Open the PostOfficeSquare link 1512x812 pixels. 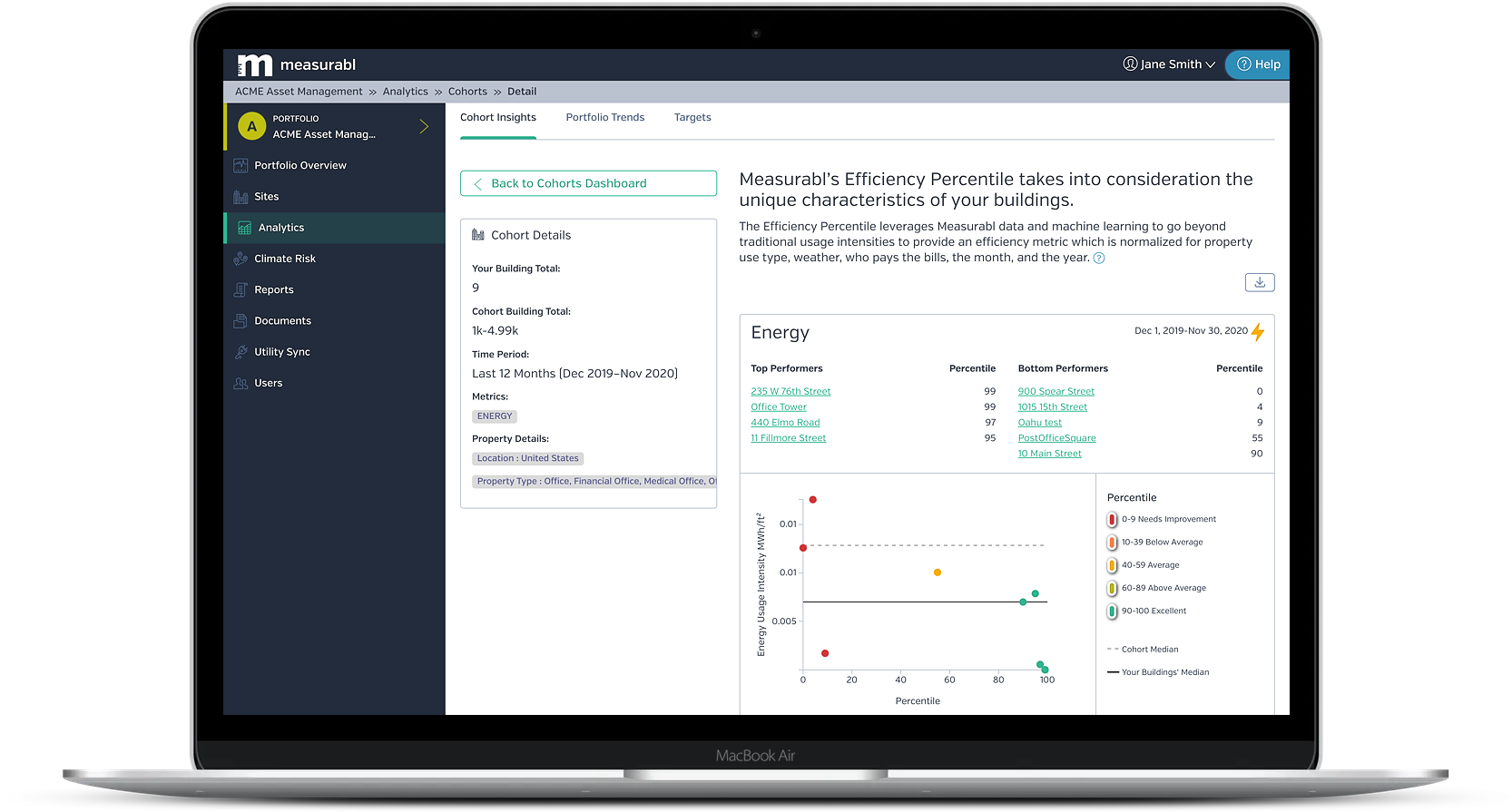(x=1057, y=438)
